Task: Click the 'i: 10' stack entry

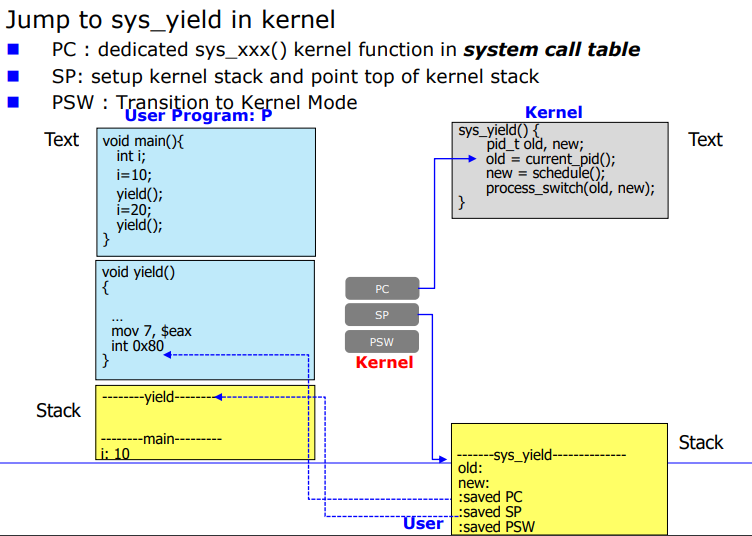Action: (115, 454)
